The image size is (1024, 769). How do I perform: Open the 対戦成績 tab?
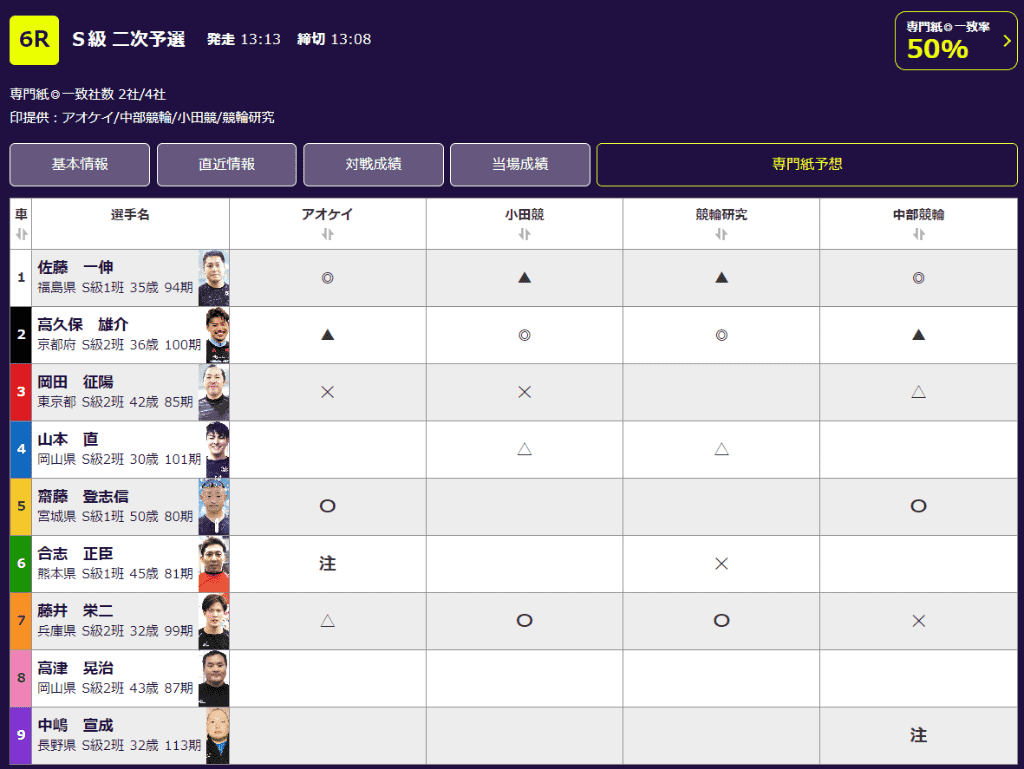[373, 164]
